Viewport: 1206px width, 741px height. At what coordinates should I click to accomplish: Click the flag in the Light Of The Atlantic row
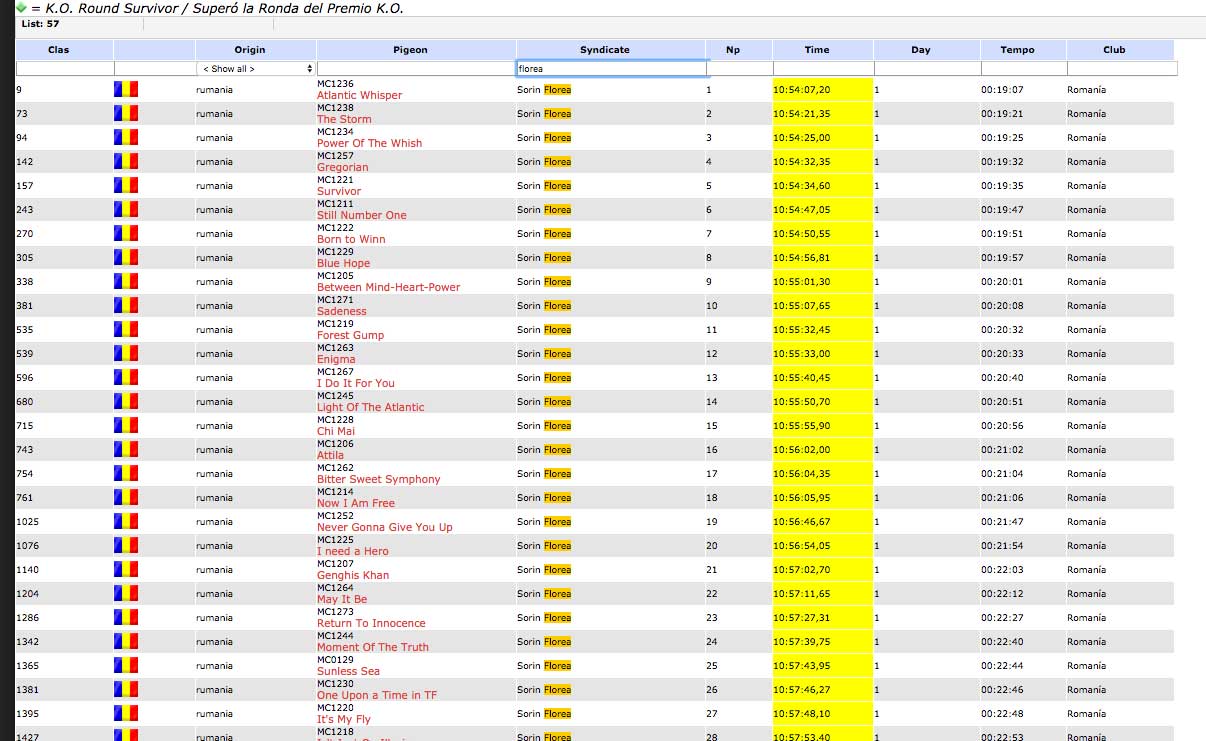(126, 401)
